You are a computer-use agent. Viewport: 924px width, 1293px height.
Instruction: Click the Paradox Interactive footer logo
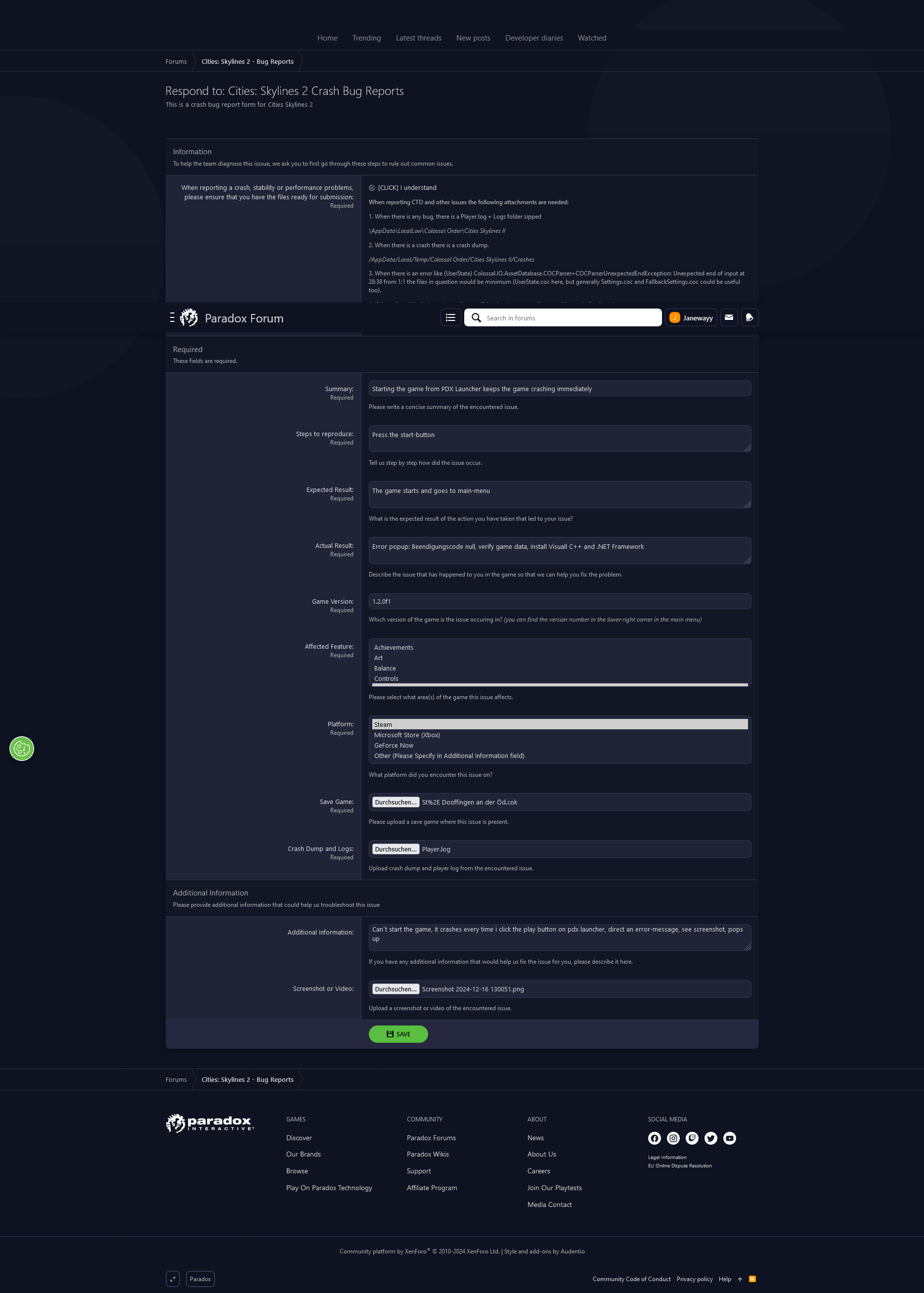[210, 1123]
